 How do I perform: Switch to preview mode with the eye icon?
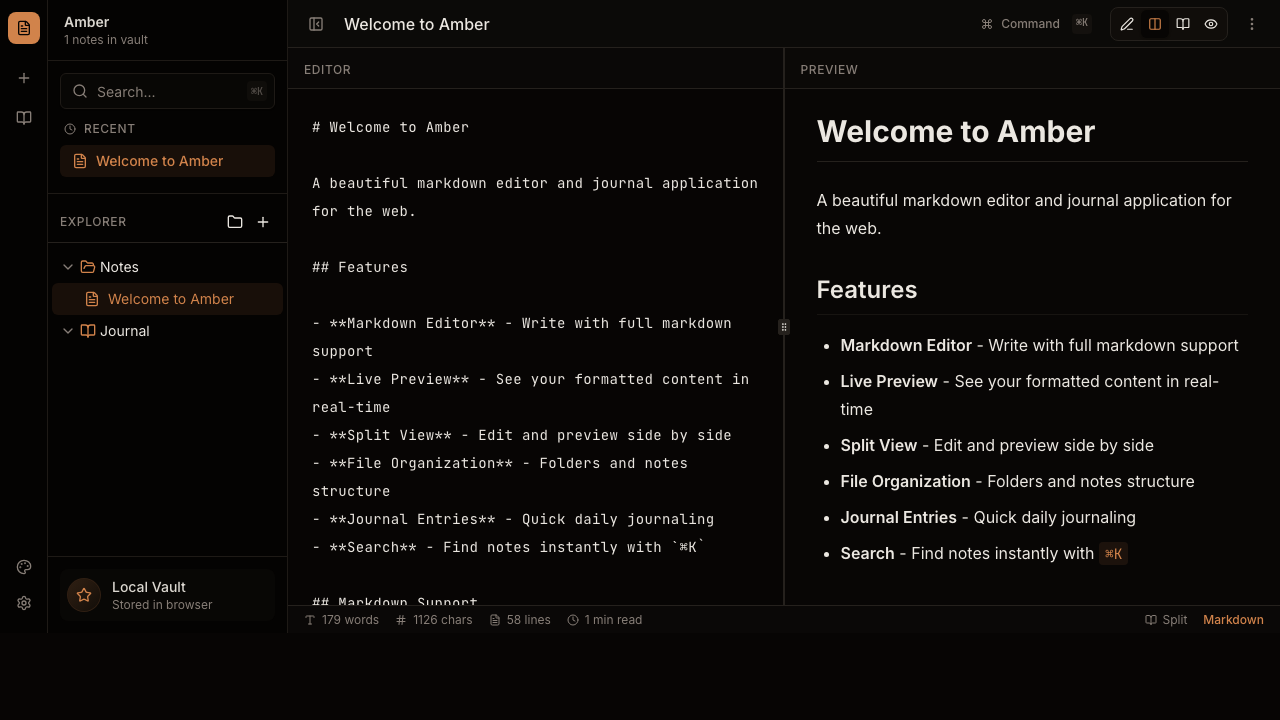click(1211, 24)
